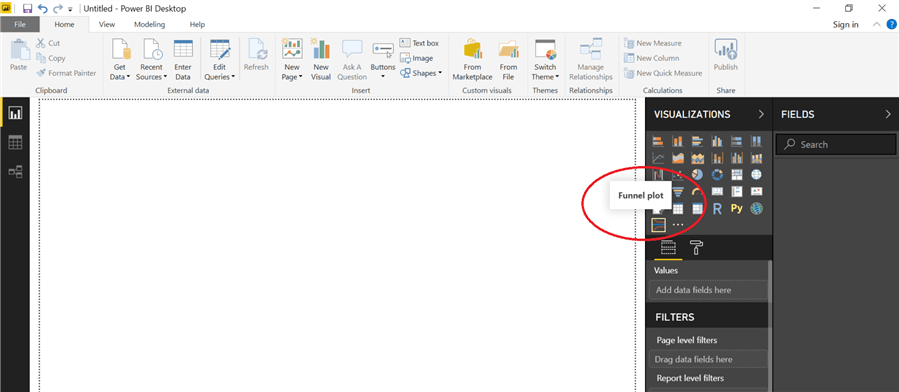Select the Clustered column chart visual
The image size is (899, 392).
(717, 141)
